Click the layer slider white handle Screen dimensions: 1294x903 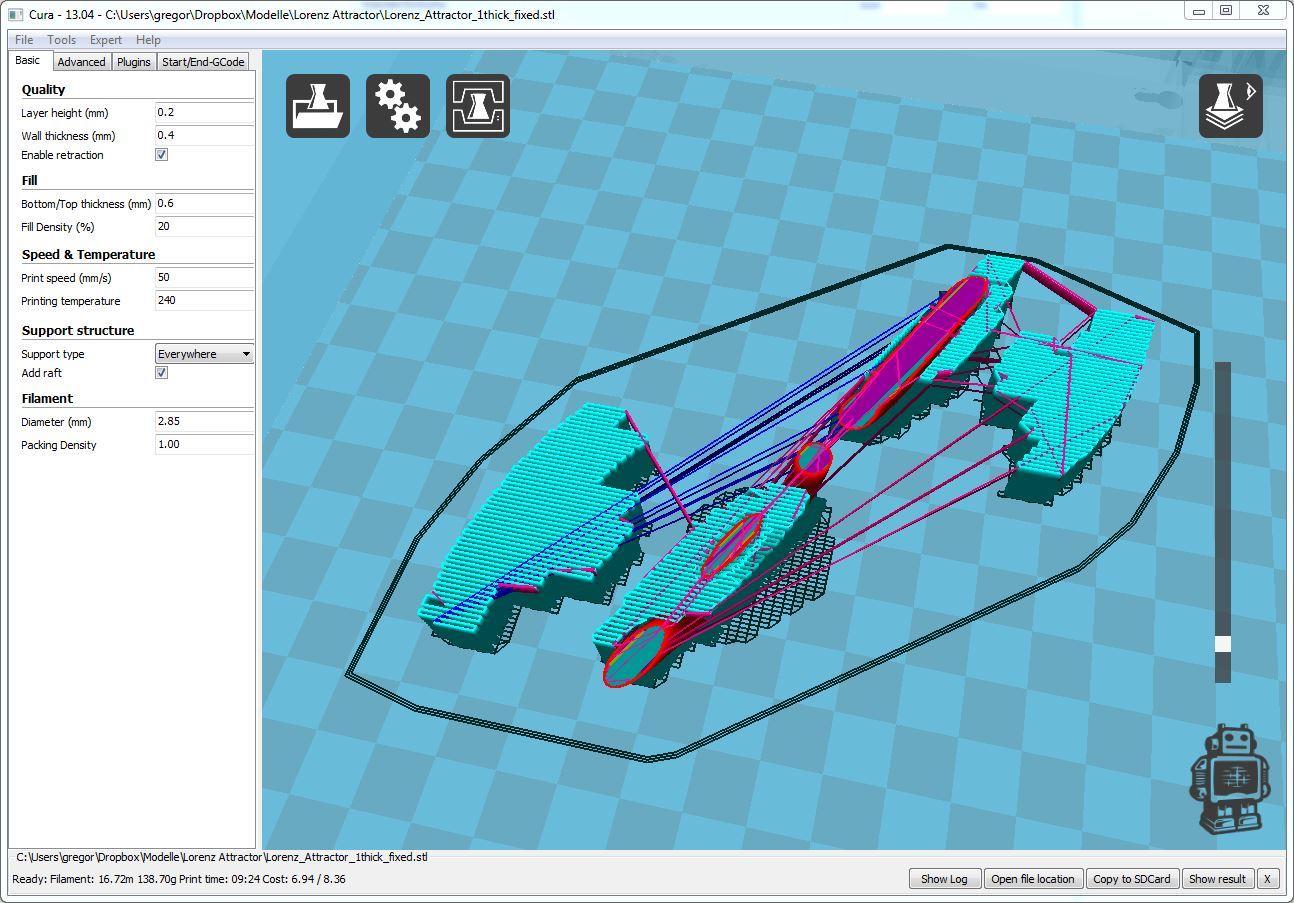coord(1223,643)
